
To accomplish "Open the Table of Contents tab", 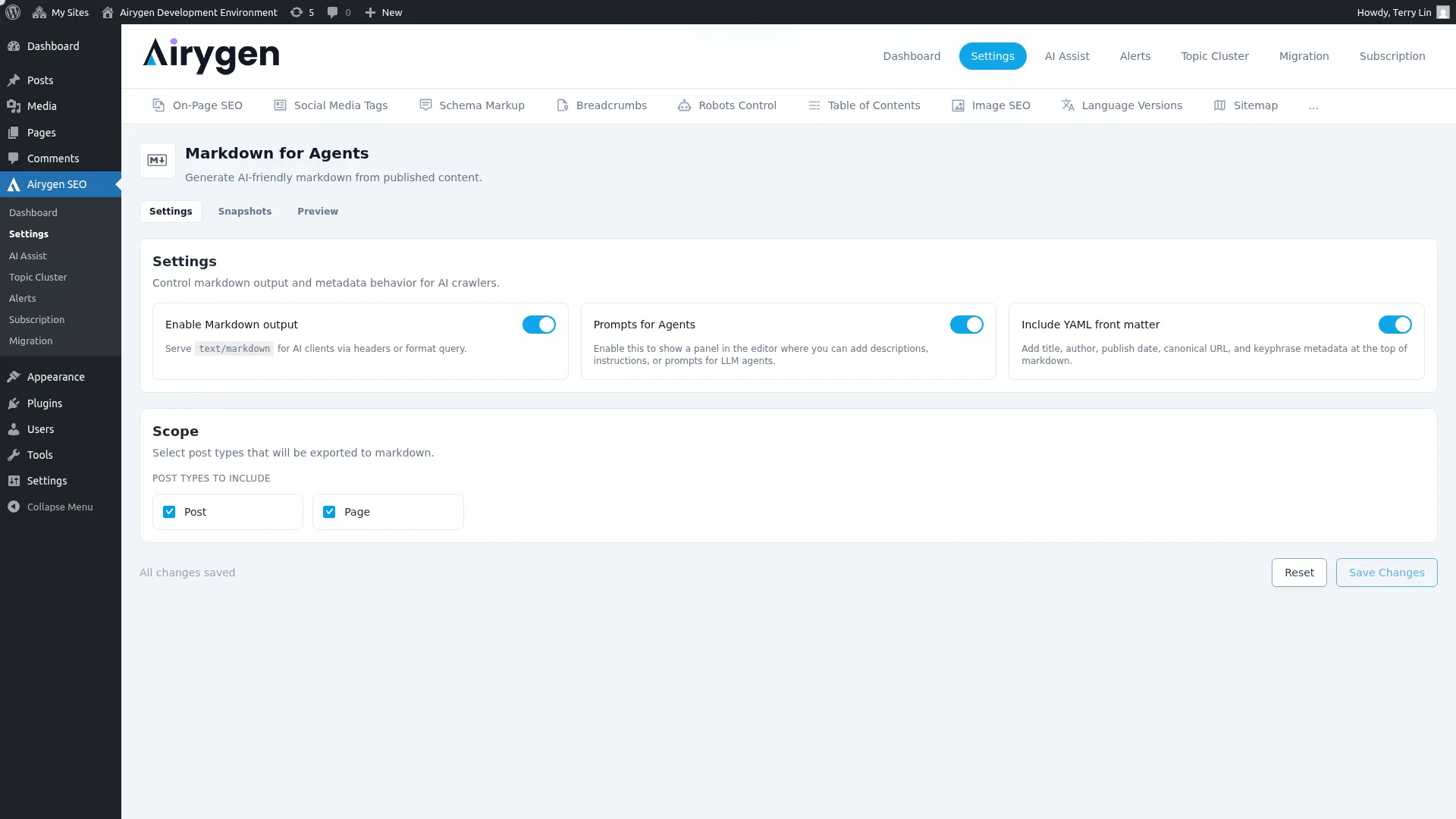I will tap(864, 105).
